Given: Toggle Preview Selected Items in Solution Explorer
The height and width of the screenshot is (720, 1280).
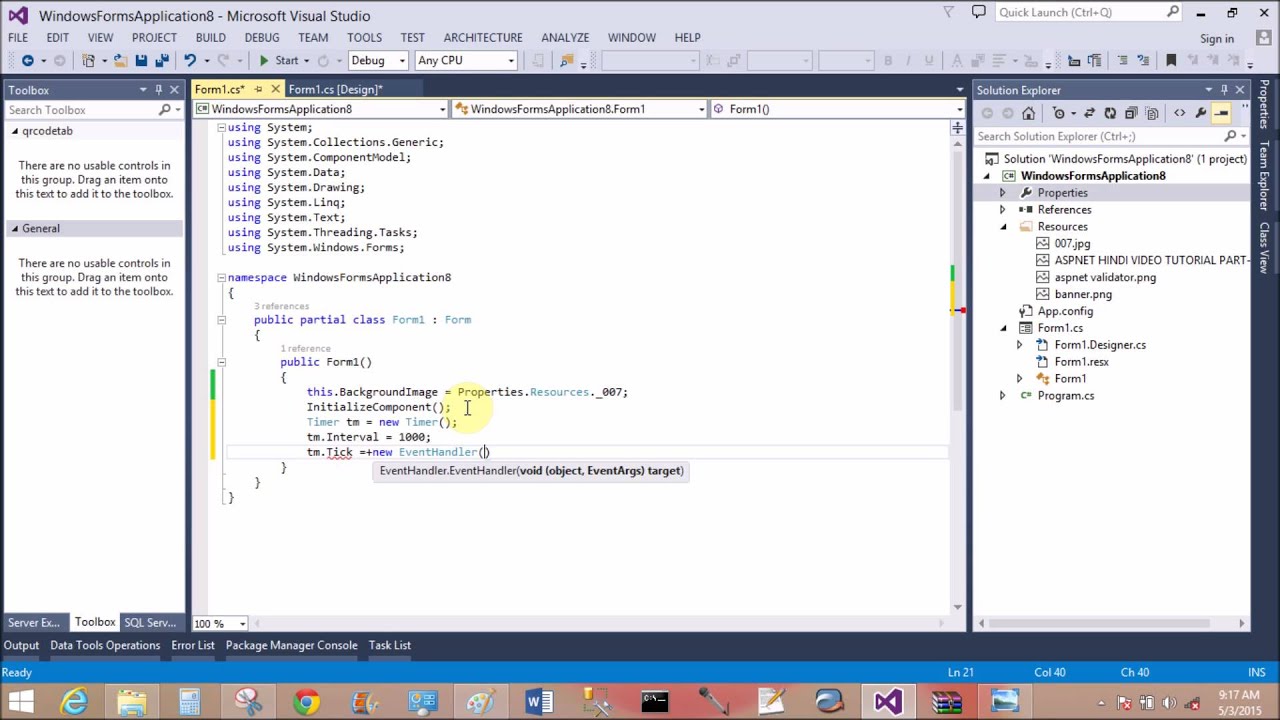Looking at the screenshot, I should pos(1221,113).
